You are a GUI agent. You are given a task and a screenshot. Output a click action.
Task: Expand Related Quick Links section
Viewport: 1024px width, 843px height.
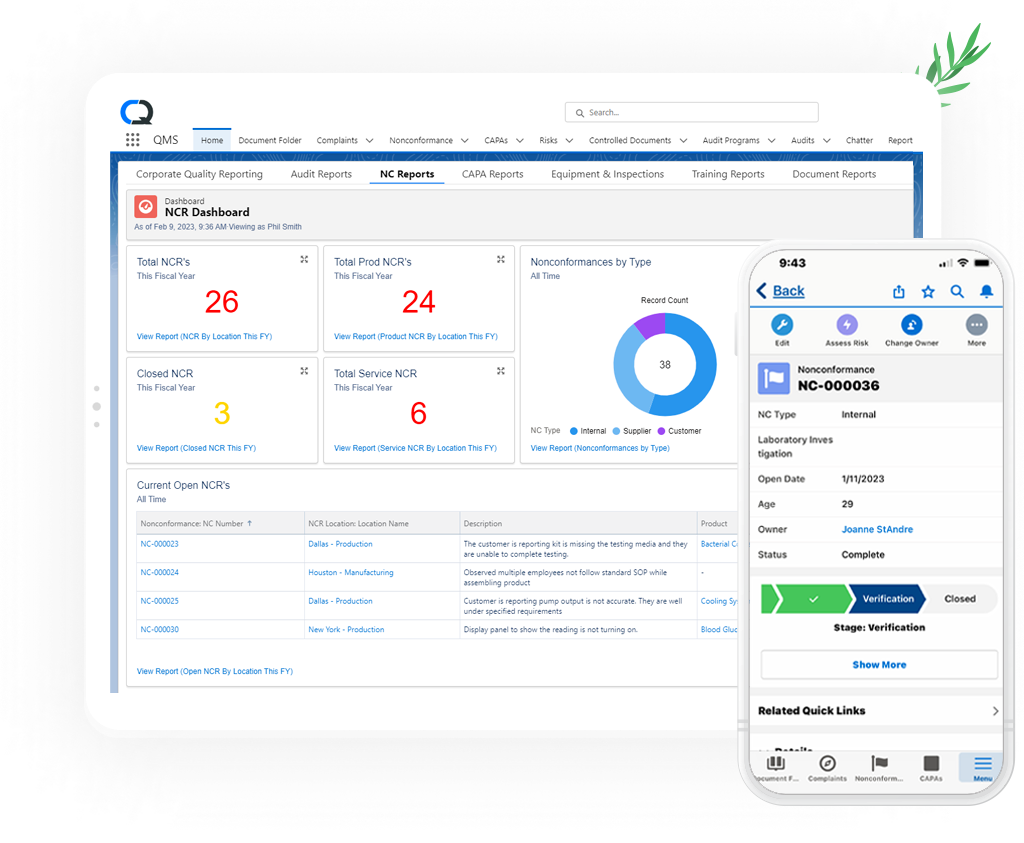coord(995,711)
